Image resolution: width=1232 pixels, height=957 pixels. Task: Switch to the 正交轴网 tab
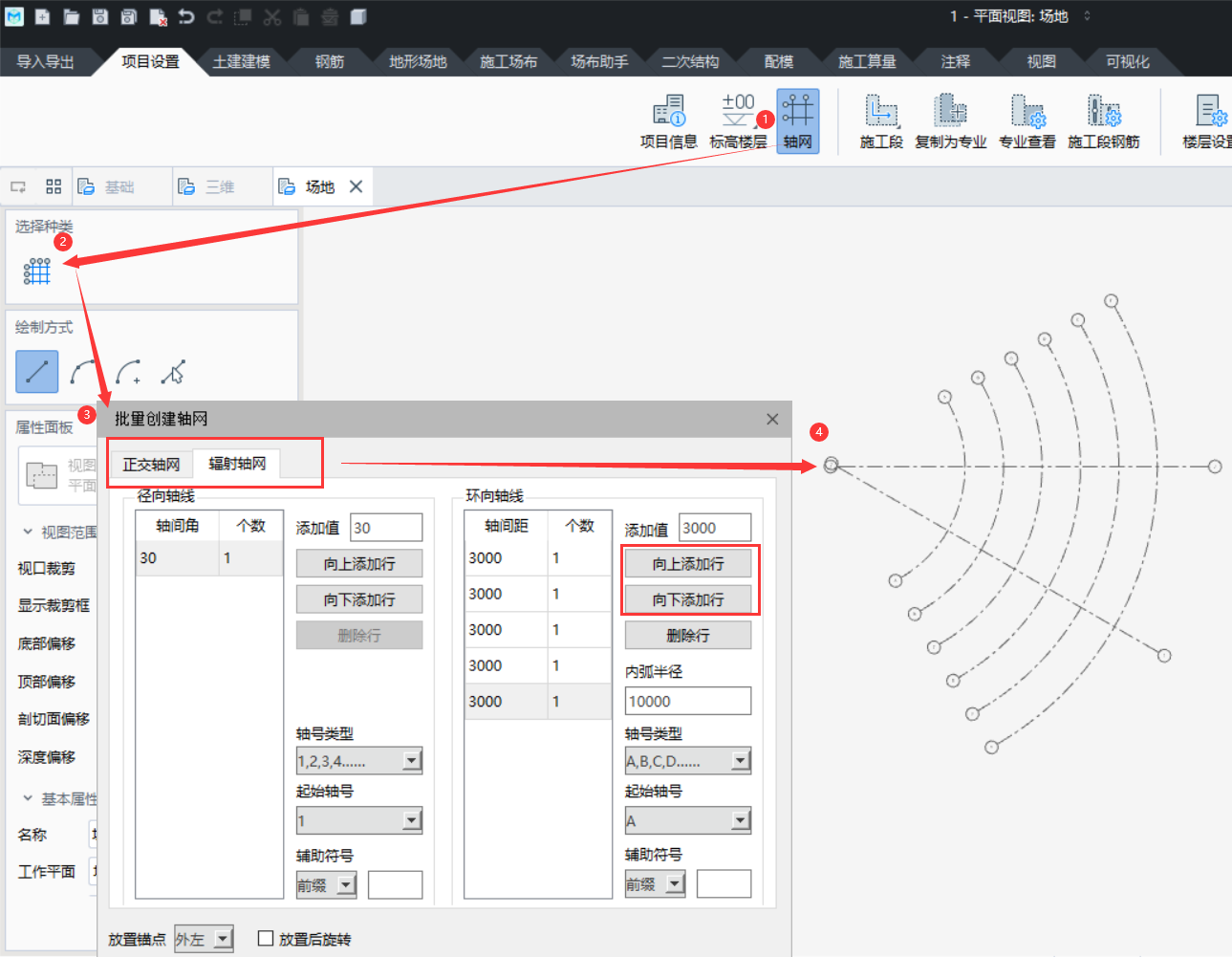click(151, 465)
